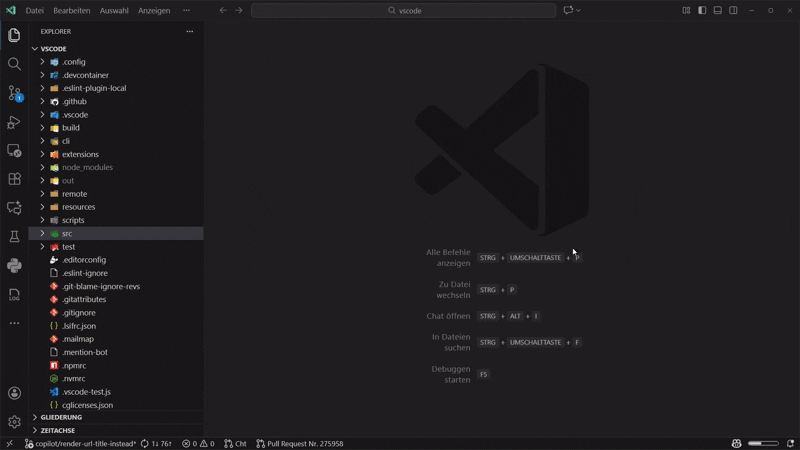This screenshot has height=450, width=800.
Task: Toggle the secondary side bar visibility
Action: pos(733,10)
